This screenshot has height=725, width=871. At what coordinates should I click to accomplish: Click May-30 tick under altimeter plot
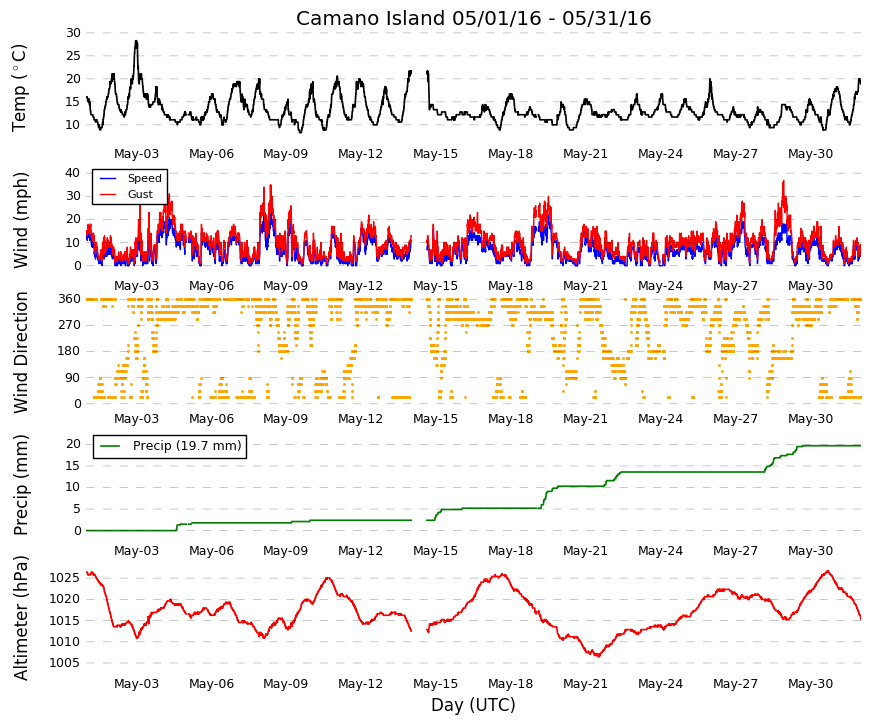coord(810,684)
